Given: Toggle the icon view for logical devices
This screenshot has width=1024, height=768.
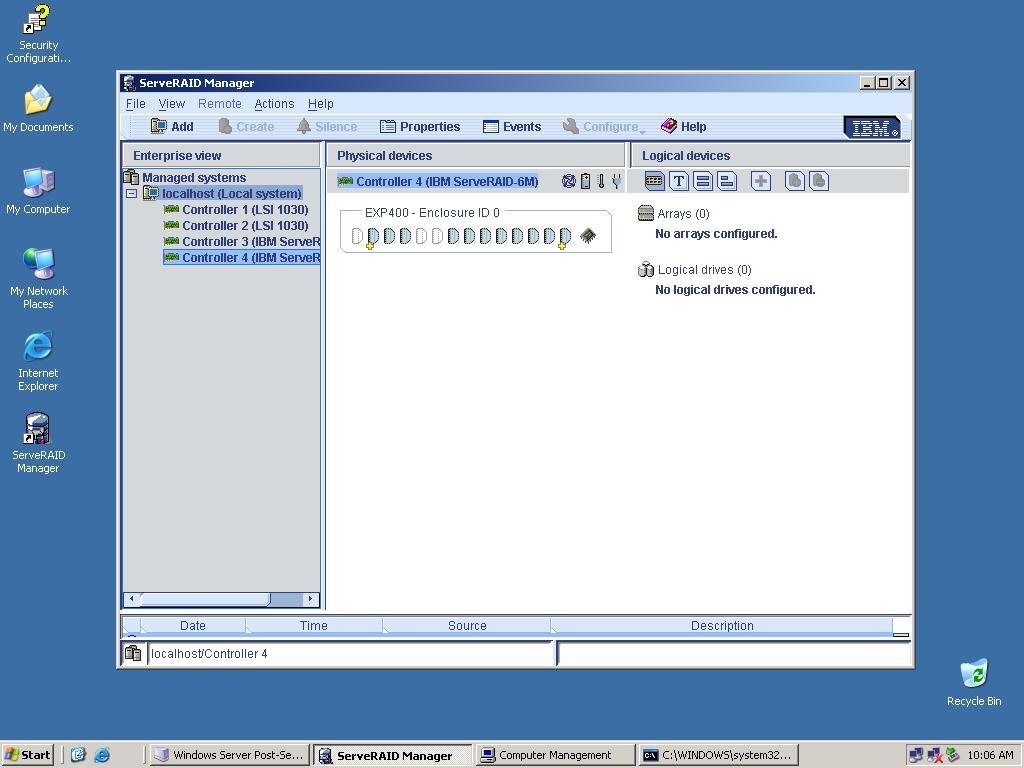Looking at the screenshot, I should coord(654,181).
